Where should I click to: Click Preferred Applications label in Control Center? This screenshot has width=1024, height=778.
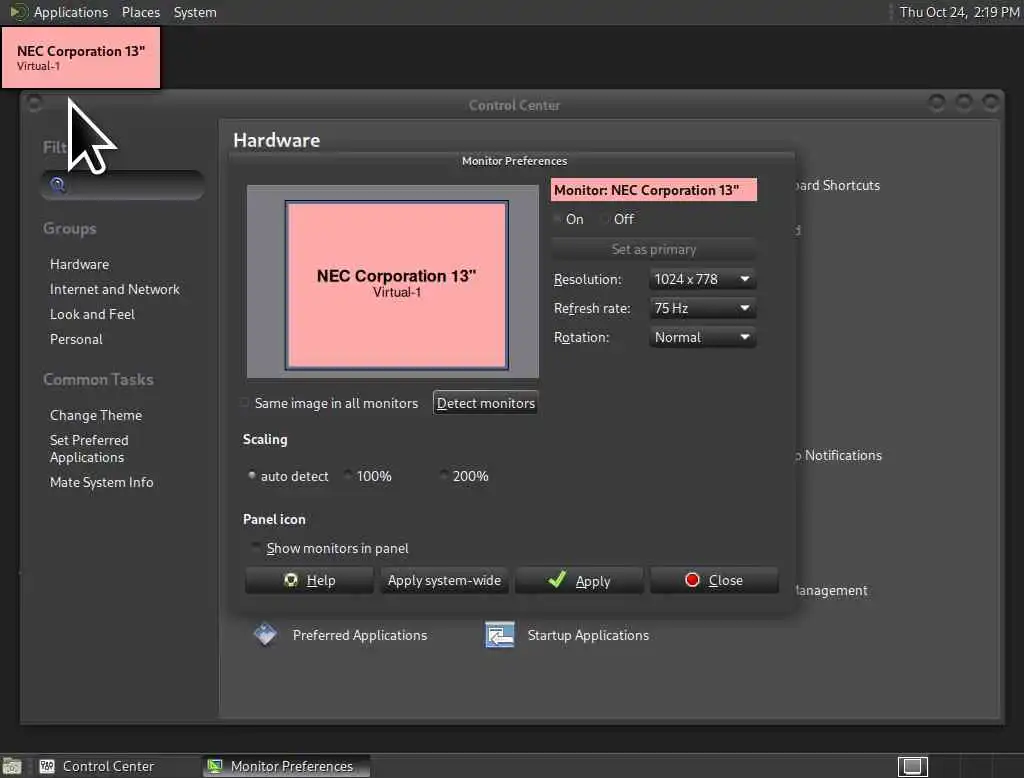tap(360, 635)
